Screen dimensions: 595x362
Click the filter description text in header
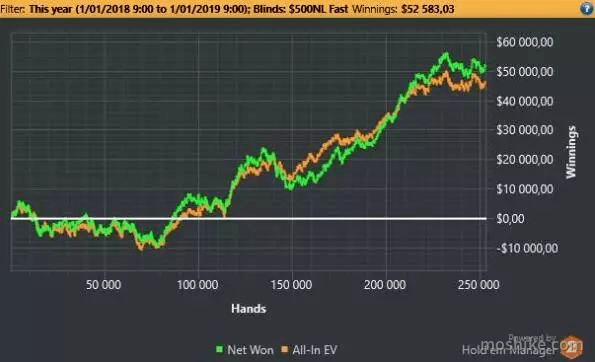pyautogui.click(x=174, y=9)
